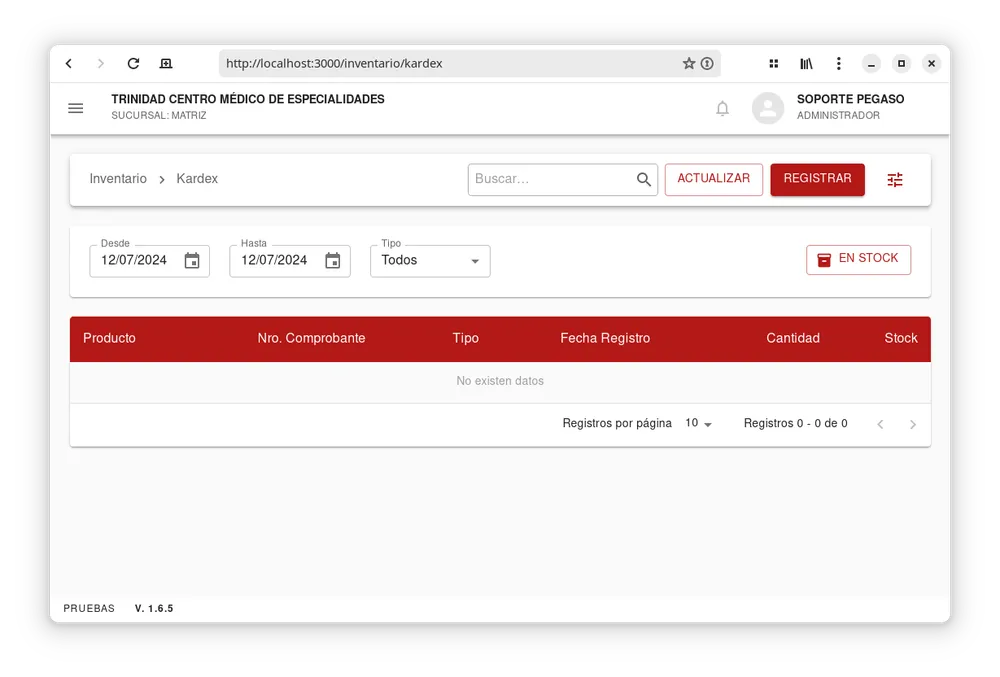This screenshot has width=1000, height=677.
Task: Change records per page dropdown 10
Action: pyautogui.click(x=698, y=423)
